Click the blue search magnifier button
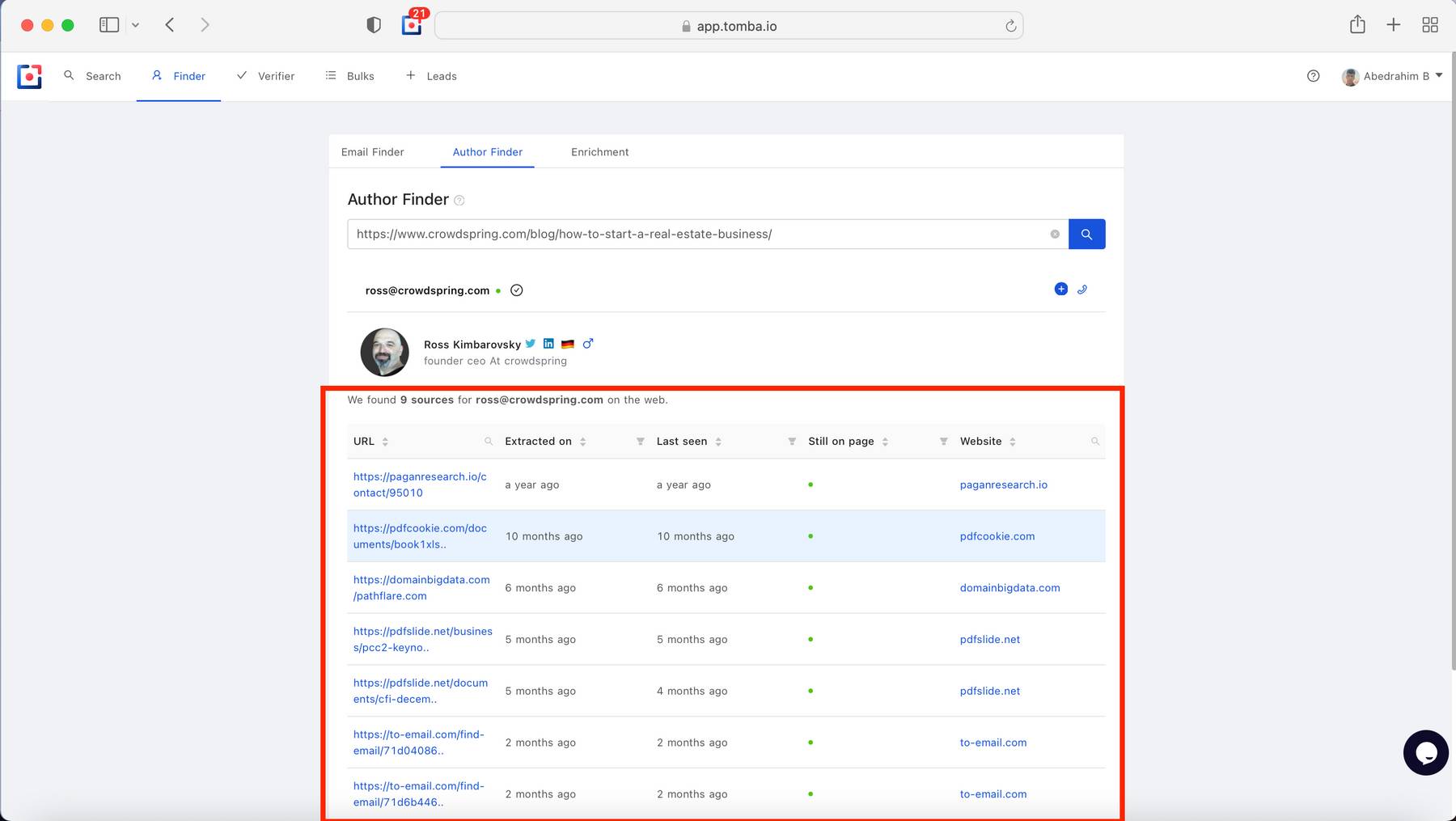The width and height of the screenshot is (1456, 821). (1086, 234)
